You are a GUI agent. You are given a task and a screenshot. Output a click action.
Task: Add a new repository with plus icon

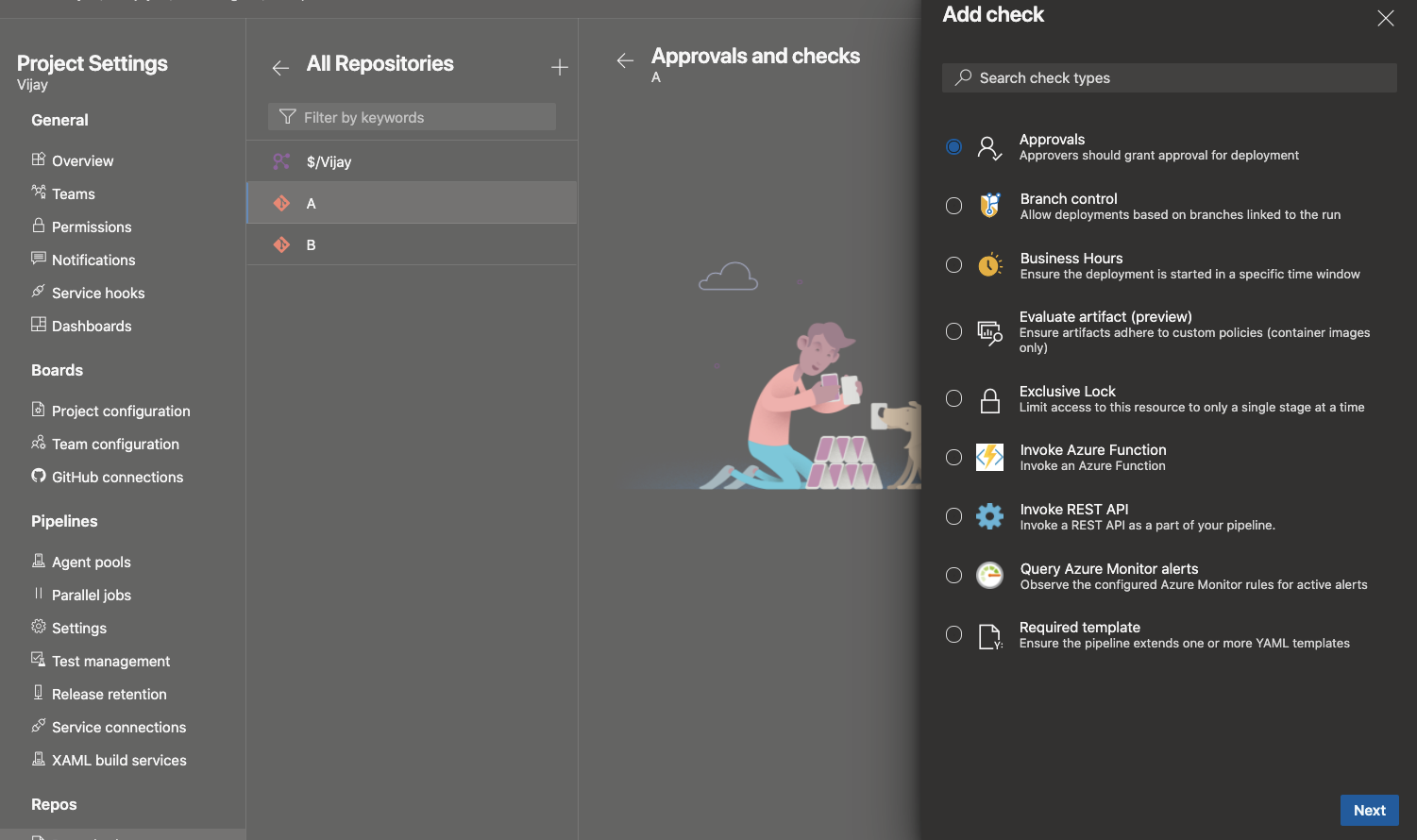560,67
